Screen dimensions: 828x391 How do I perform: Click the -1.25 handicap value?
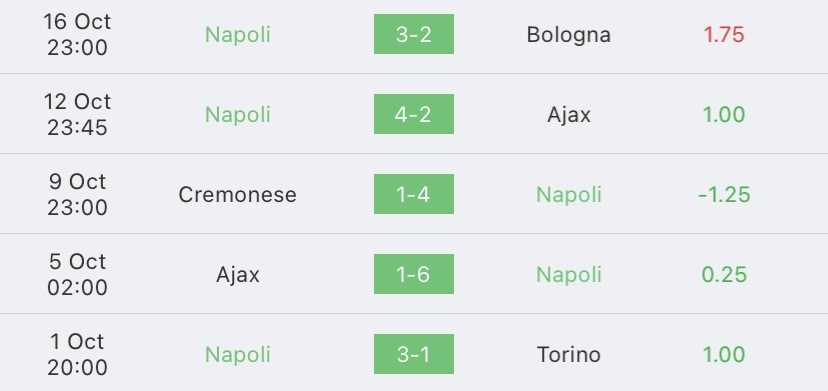pos(724,194)
